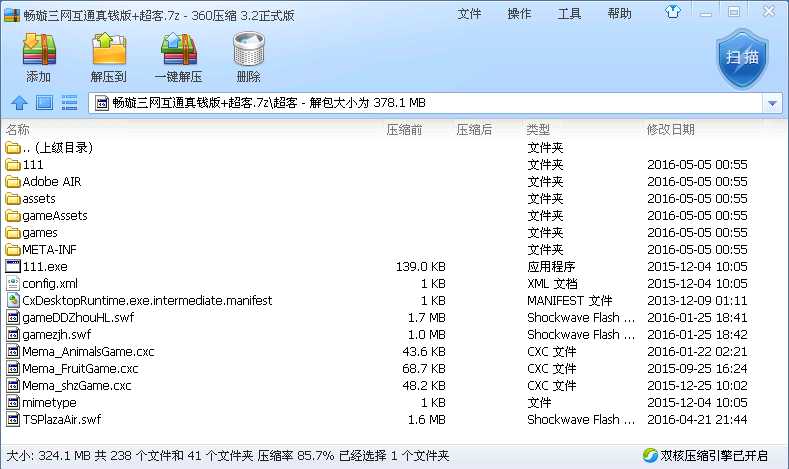This screenshot has width=789, height=469.
Task: Click the blue up-arrow parent directory icon
Action: (x=19, y=103)
